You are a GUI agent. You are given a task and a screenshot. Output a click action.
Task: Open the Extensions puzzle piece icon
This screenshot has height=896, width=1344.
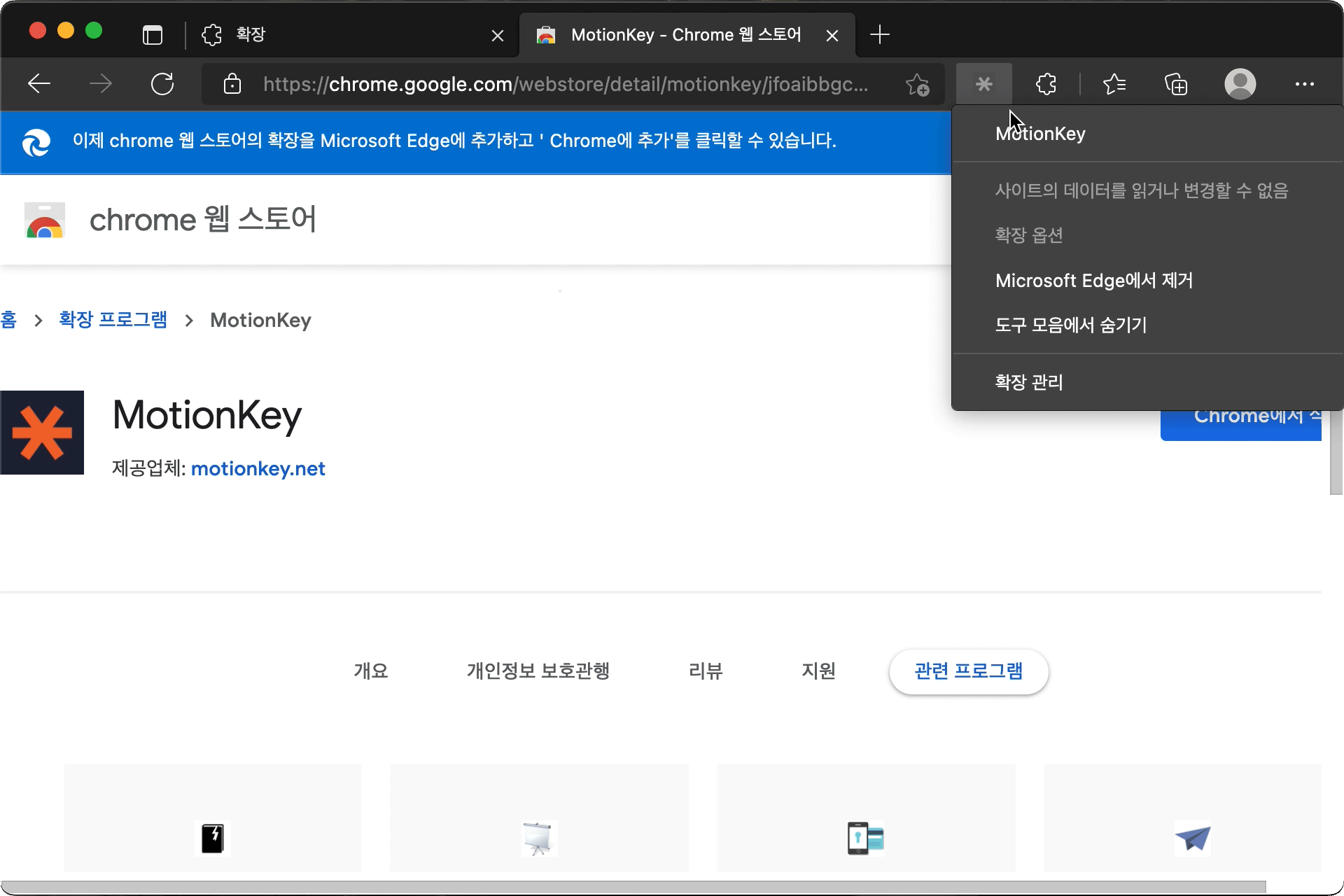pyautogui.click(x=1044, y=84)
